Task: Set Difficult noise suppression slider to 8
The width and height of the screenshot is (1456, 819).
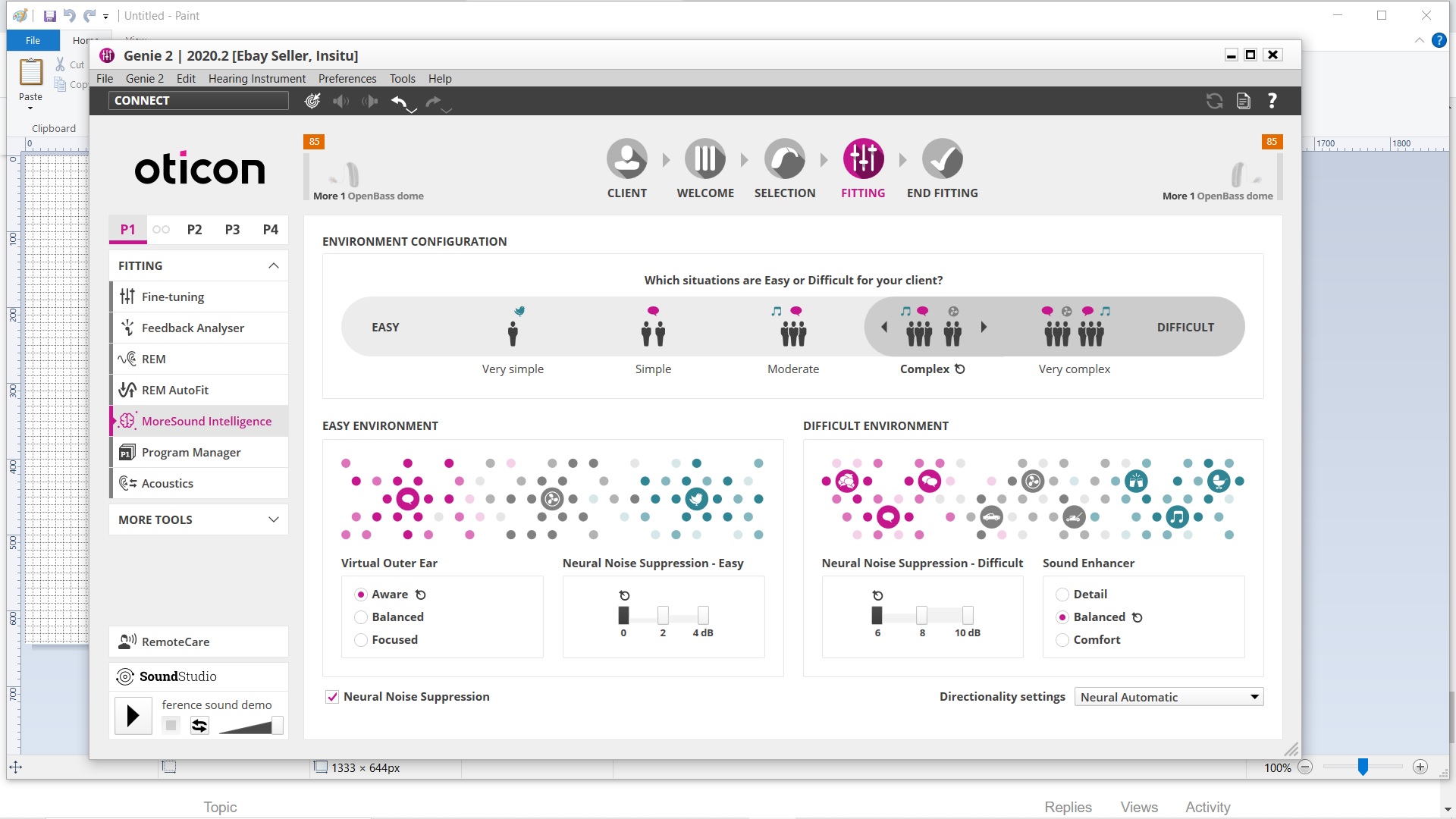Action: coord(921,615)
